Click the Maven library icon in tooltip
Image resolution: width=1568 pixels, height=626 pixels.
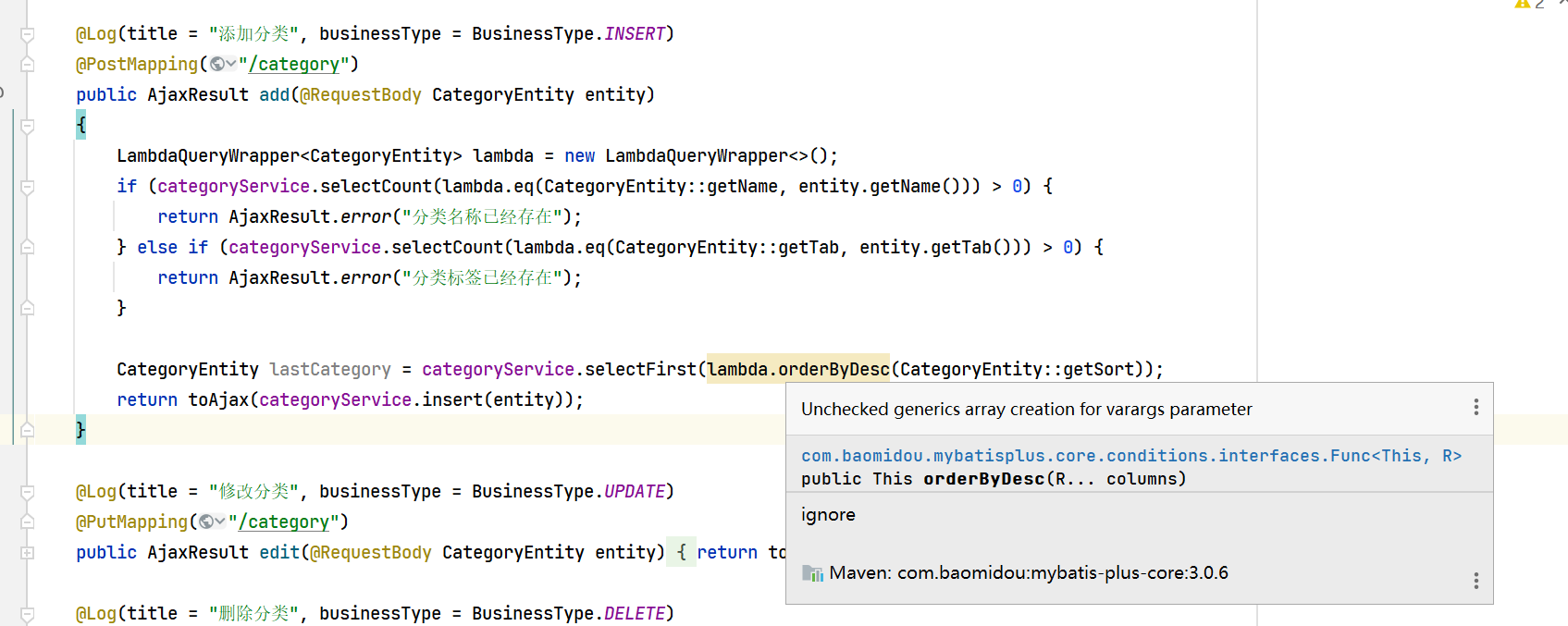812,573
